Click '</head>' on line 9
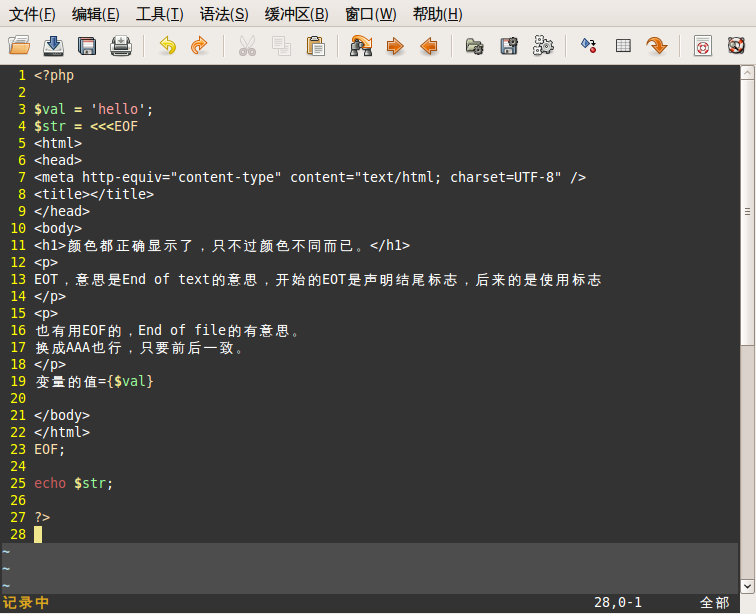 [x=62, y=211]
